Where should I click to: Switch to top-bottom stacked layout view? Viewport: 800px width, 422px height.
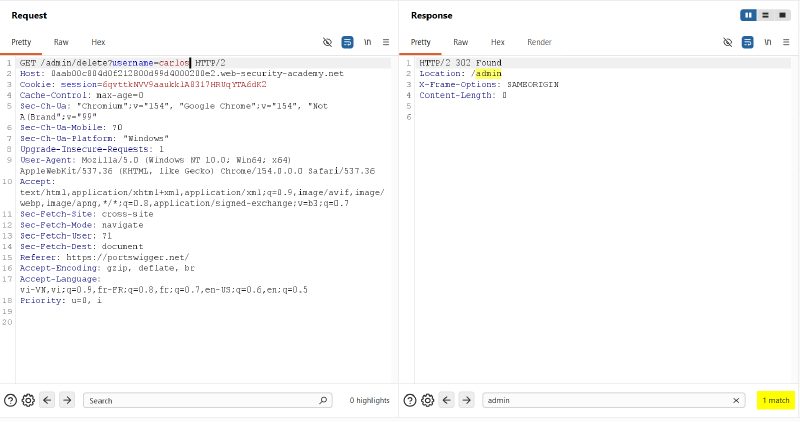(765, 15)
